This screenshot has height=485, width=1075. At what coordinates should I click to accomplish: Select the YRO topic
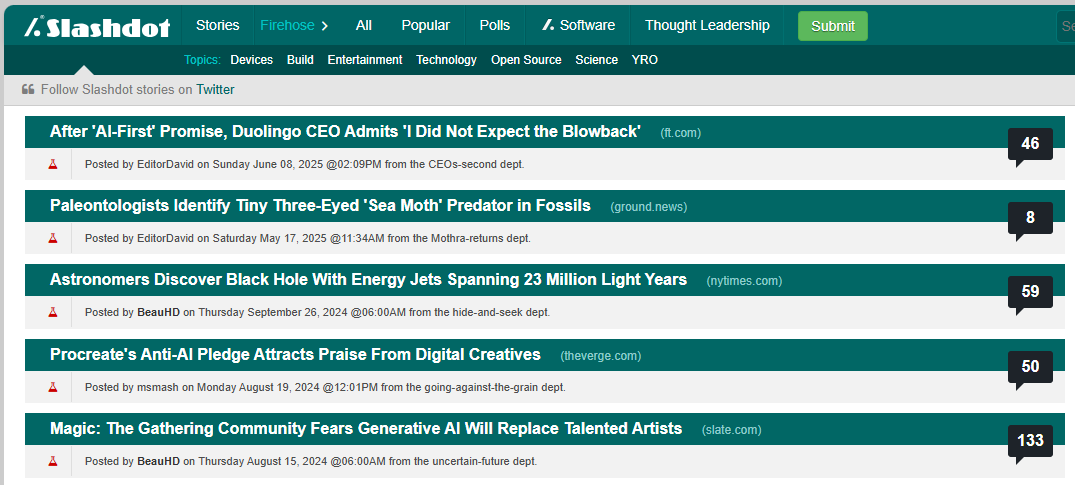pos(644,60)
